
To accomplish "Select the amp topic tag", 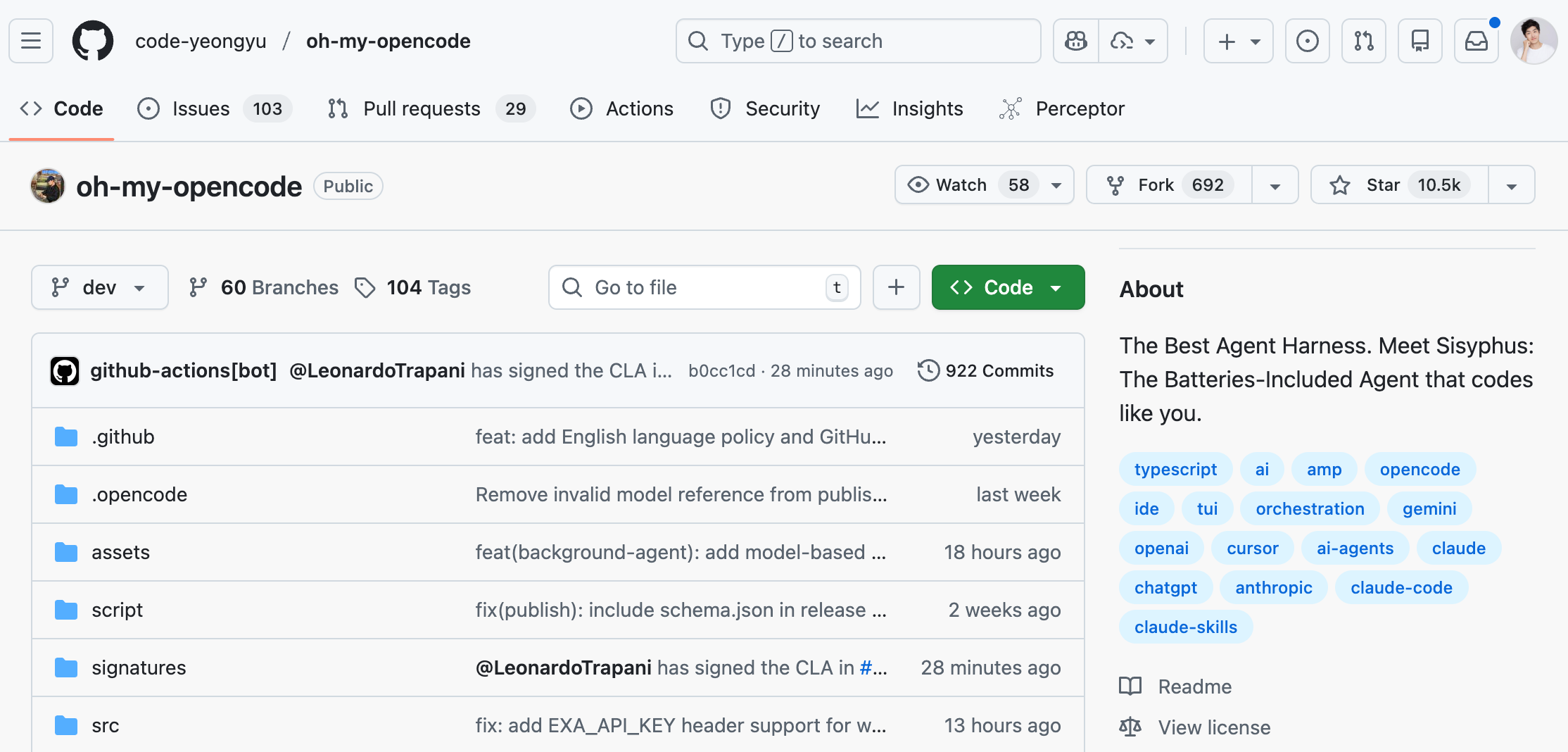I will pos(1324,469).
